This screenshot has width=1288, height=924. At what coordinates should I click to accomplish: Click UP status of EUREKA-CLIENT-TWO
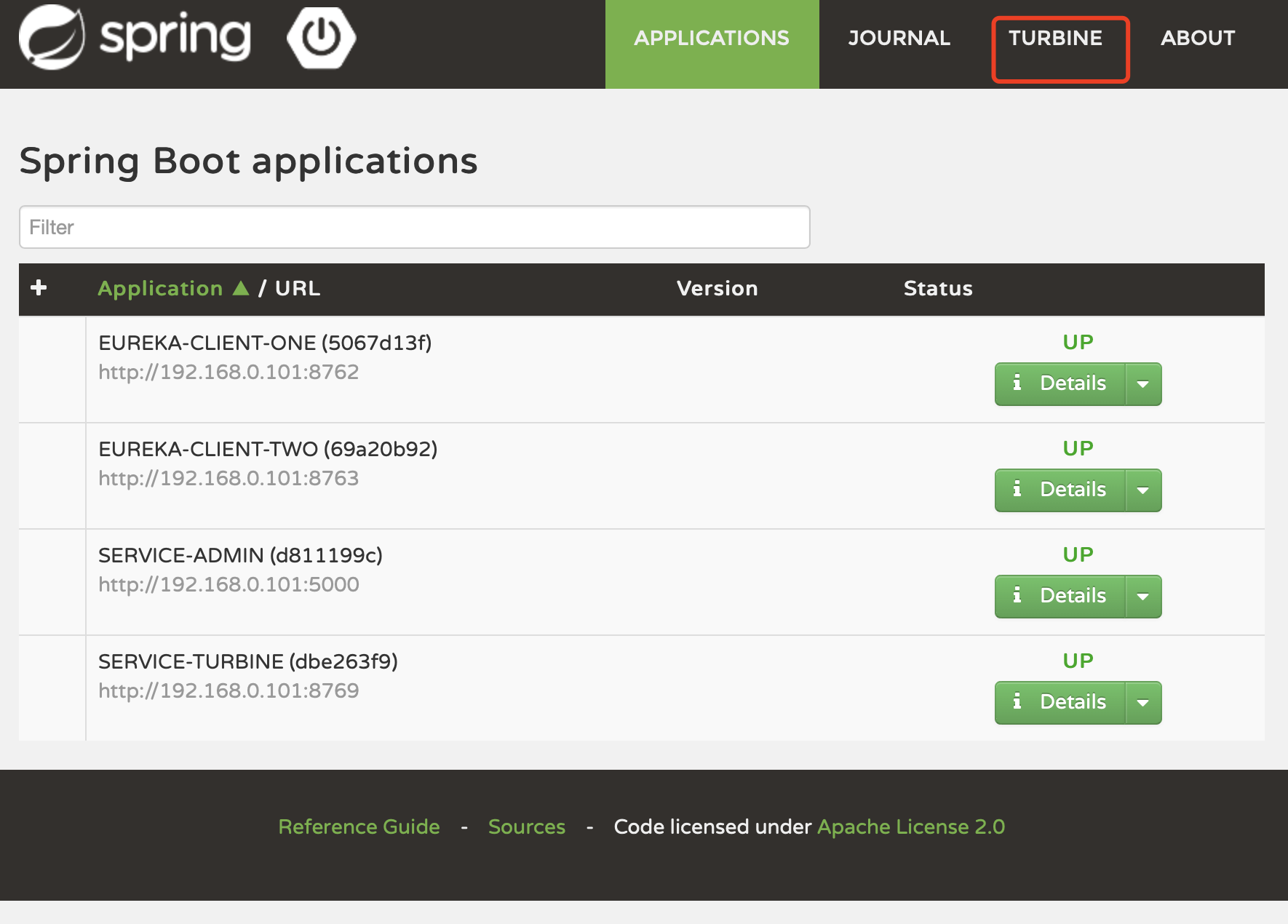[1078, 448]
